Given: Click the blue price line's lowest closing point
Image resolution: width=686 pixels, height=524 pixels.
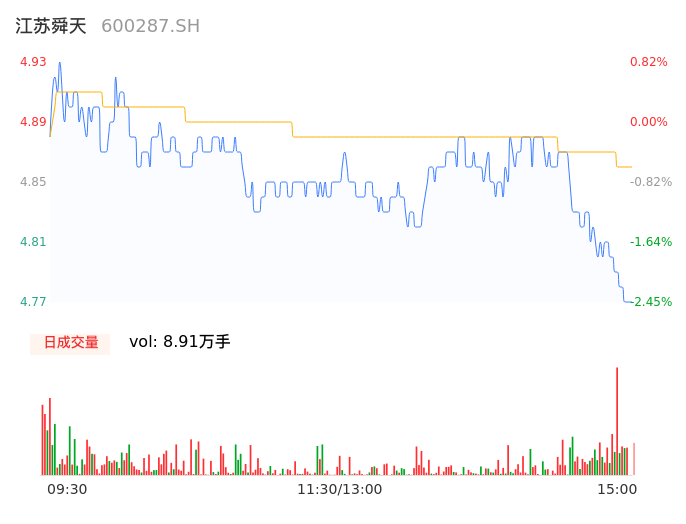Looking at the screenshot, I should [x=629, y=301].
